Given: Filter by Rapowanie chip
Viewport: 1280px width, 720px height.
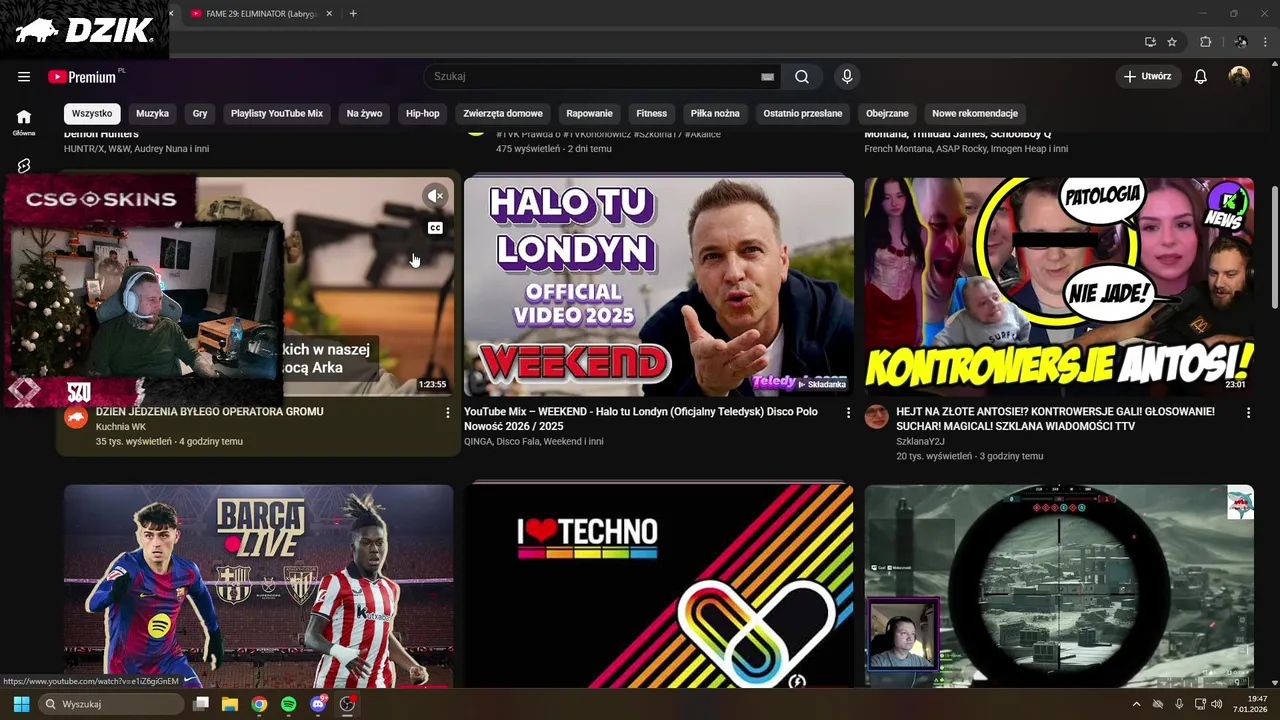Looking at the screenshot, I should [x=590, y=113].
